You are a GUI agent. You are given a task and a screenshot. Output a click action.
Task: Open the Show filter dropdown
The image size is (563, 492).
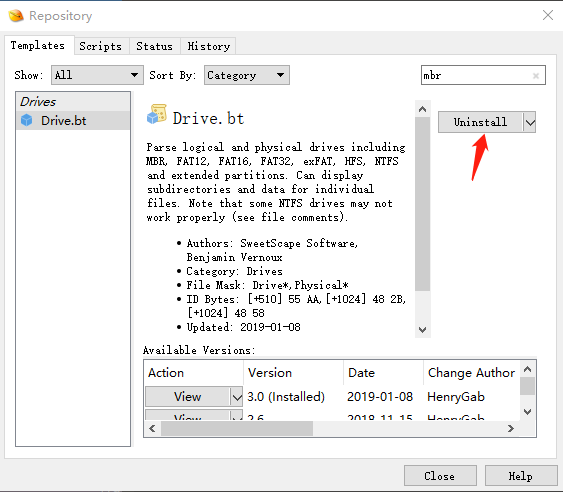pyautogui.click(x=97, y=75)
